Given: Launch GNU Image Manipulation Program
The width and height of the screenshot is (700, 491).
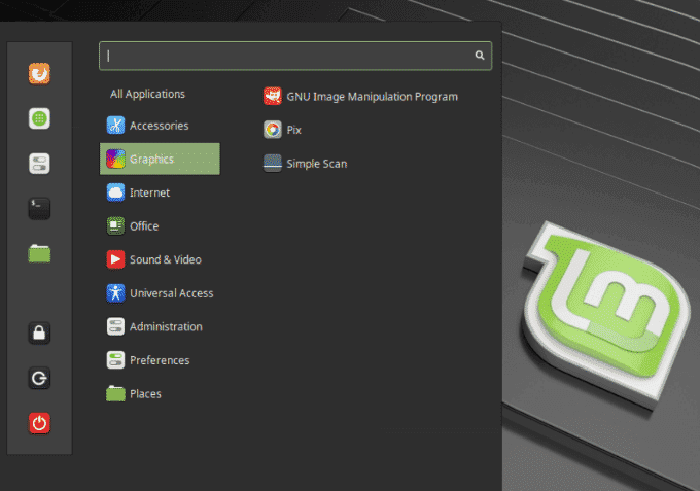Looking at the screenshot, I should (x=361, y=96).
